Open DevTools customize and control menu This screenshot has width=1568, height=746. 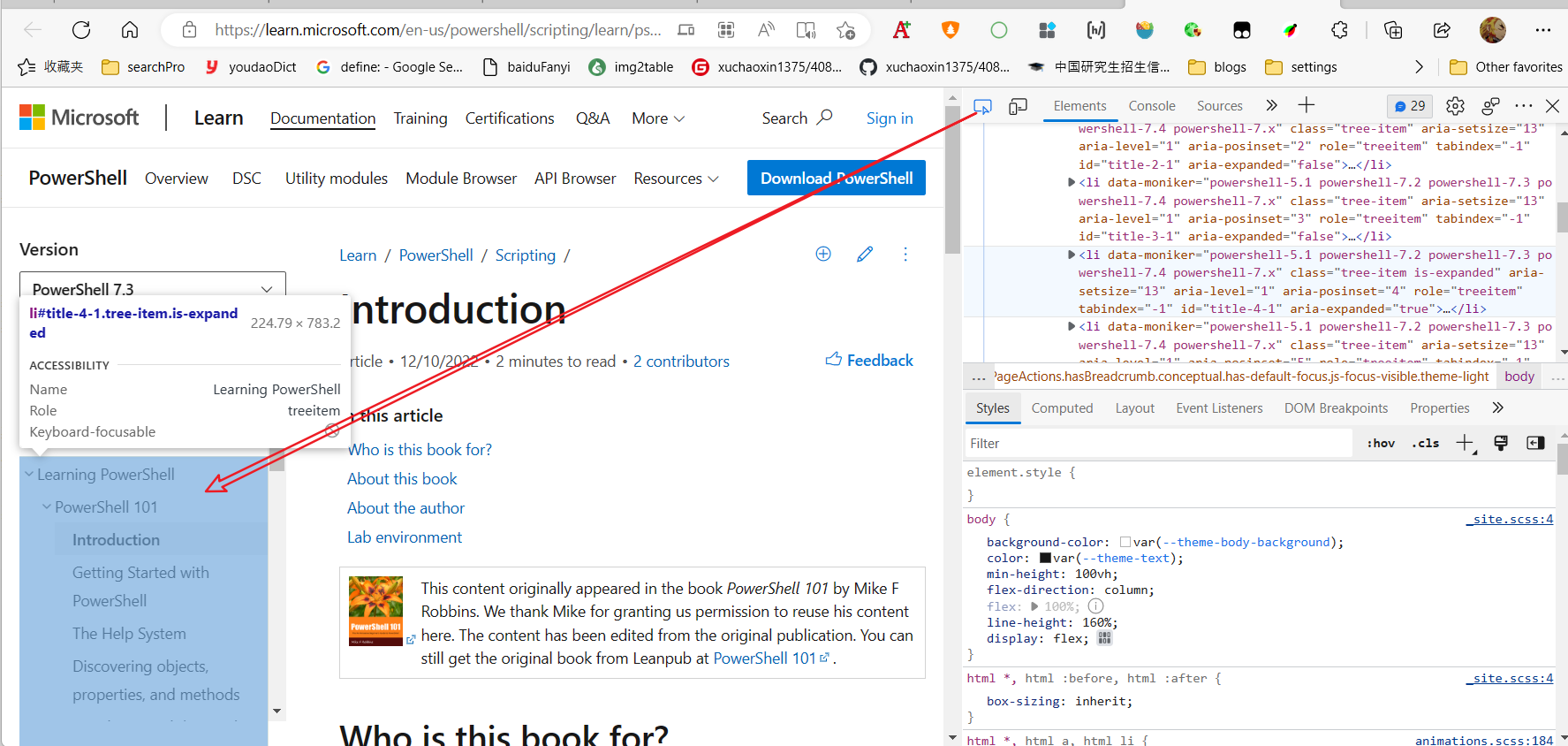click(x=1524, y=106)
